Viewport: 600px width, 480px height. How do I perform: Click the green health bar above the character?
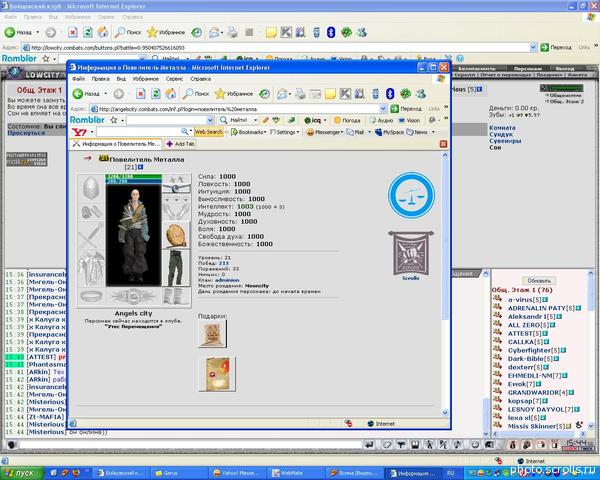coord(134,177)
